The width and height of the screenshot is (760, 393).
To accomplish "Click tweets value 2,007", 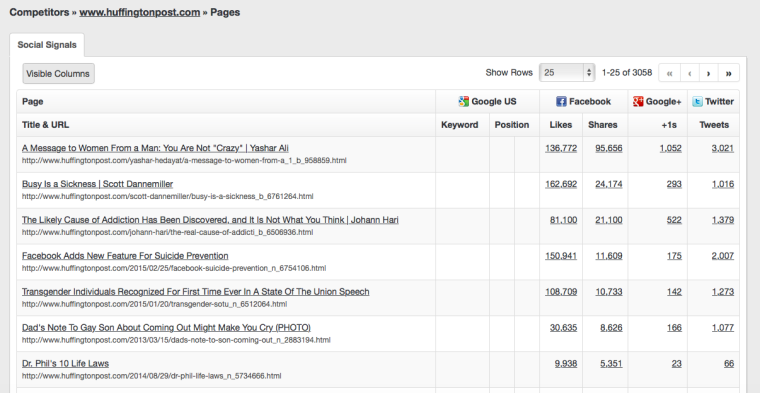I will [723, 255].
